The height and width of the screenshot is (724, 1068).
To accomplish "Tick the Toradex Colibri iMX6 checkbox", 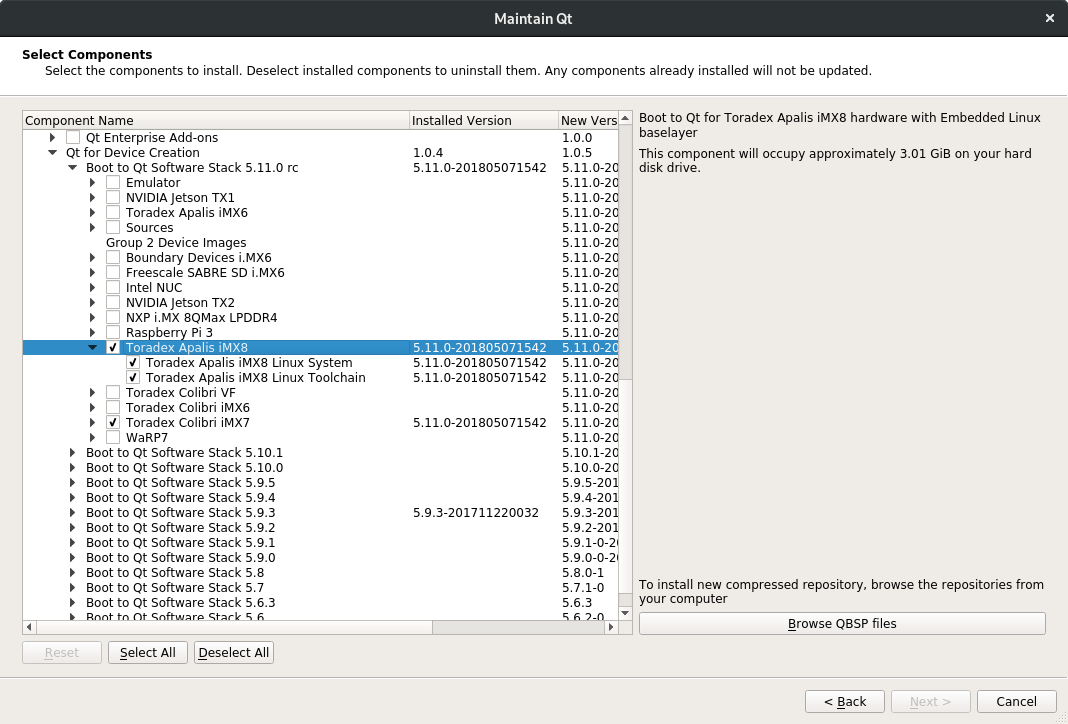I will click(x=113, y=407).
